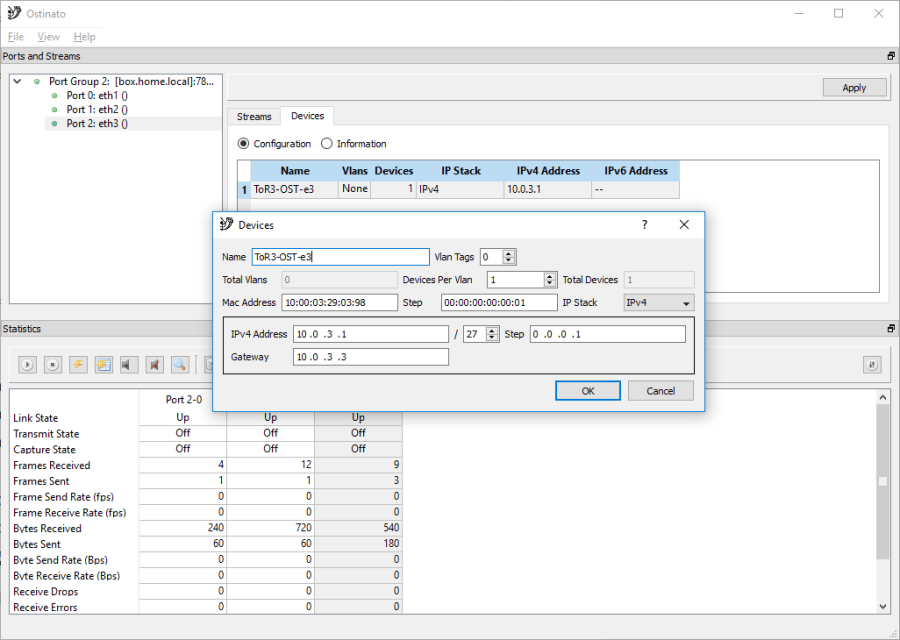This screenshot has height=640, width=900.
Task: Click the IPv4 Address field
Action: coord(371,334)
